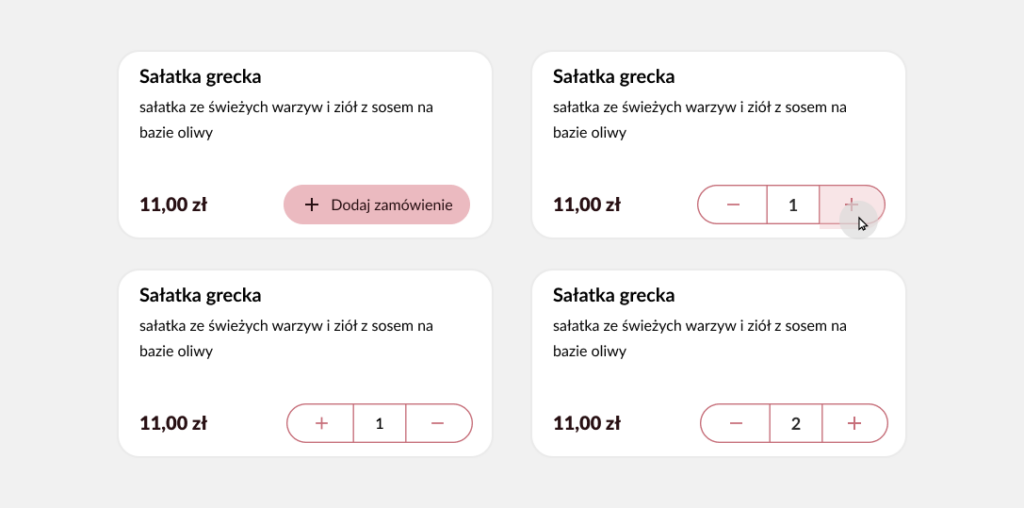This screenshot has height=508, width=1024.
Task: Click the 11,00 zł price beside the plus-first stepper
Action: (x=173, y=424)
